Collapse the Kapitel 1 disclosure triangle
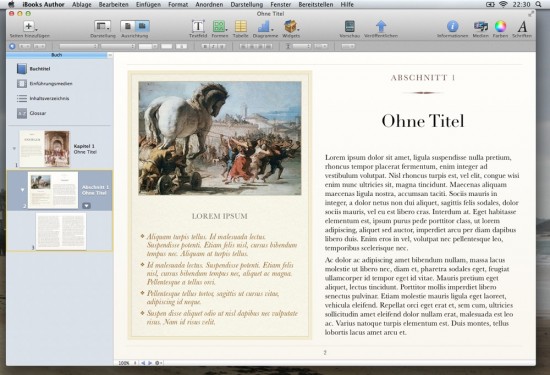The height and width of the screenshot is (375, 550). (14, 148)
